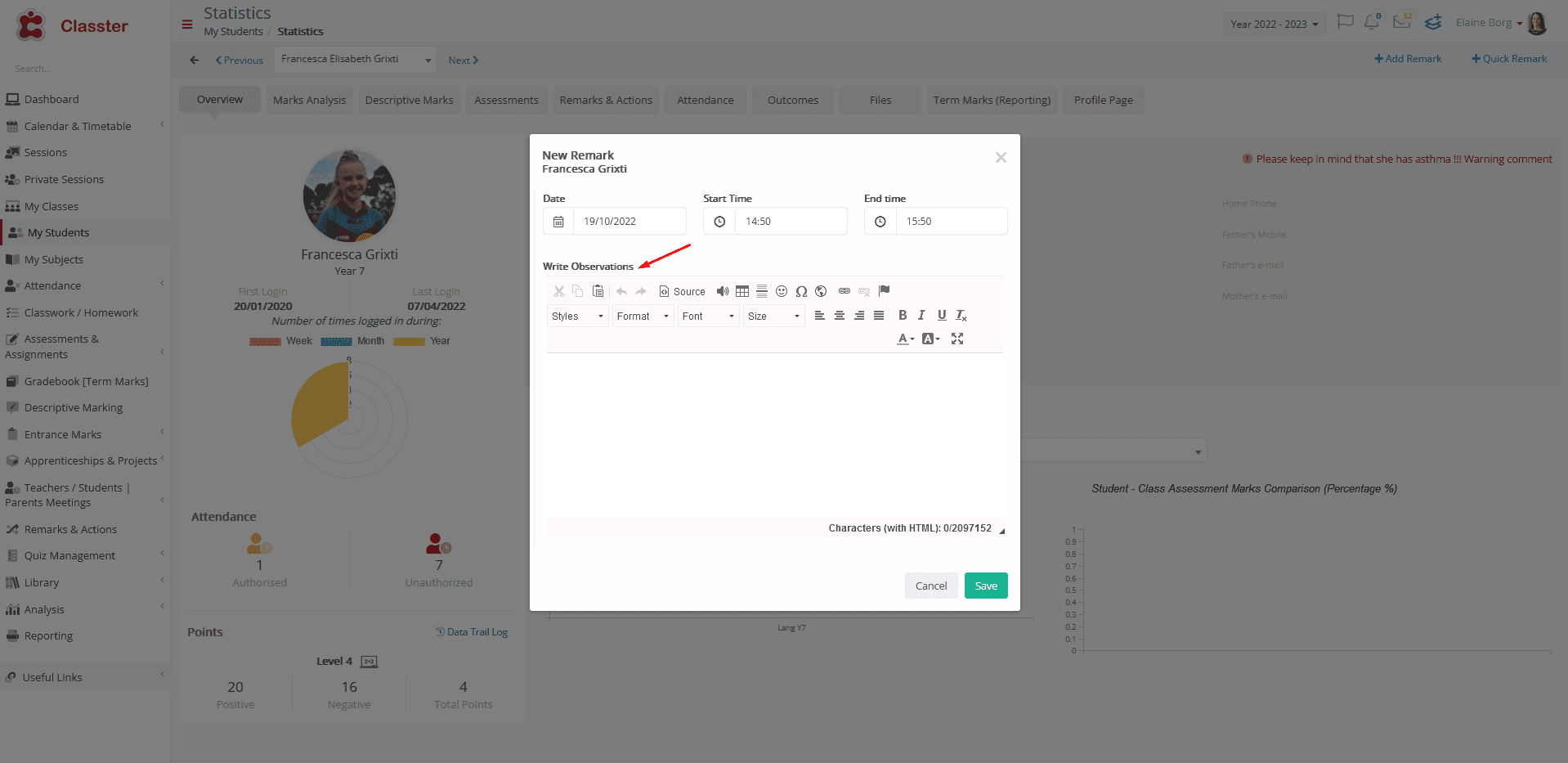Viewport: 1568px width, 763px height.
Task: Open the Styles dropdown
Action: (578, 316)
